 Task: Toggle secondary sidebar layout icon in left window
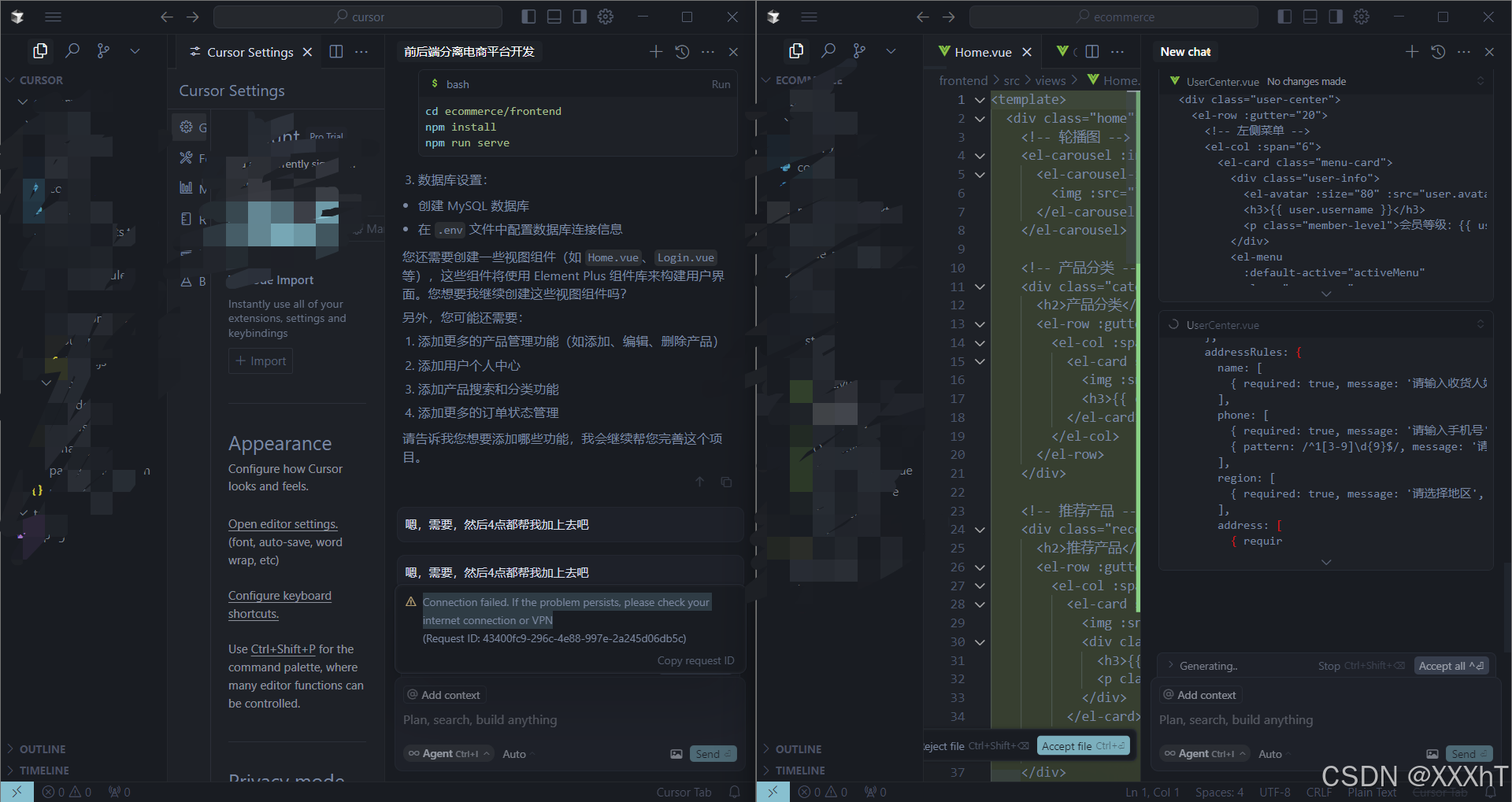[580, 17]
